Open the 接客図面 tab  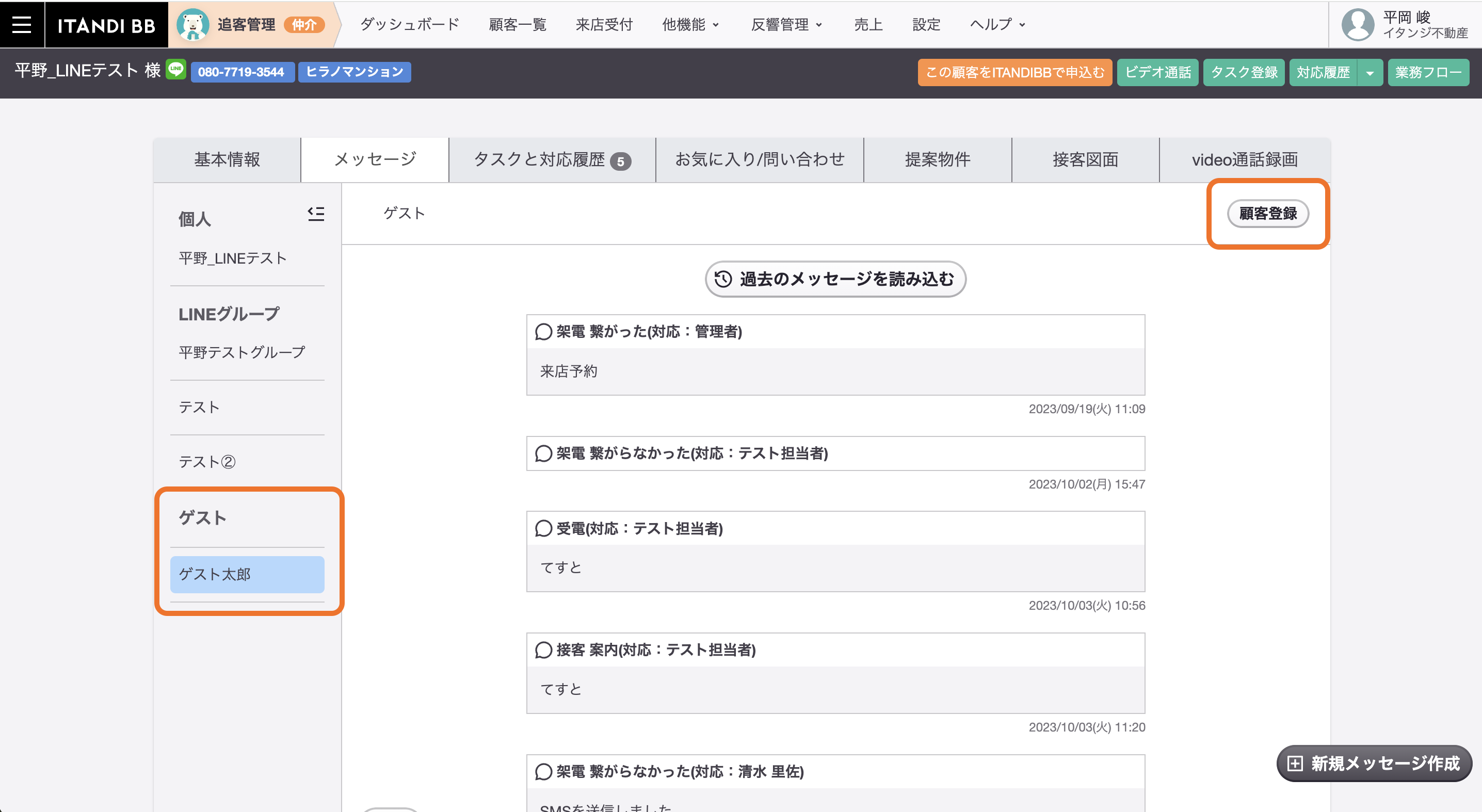[1086, 160]
